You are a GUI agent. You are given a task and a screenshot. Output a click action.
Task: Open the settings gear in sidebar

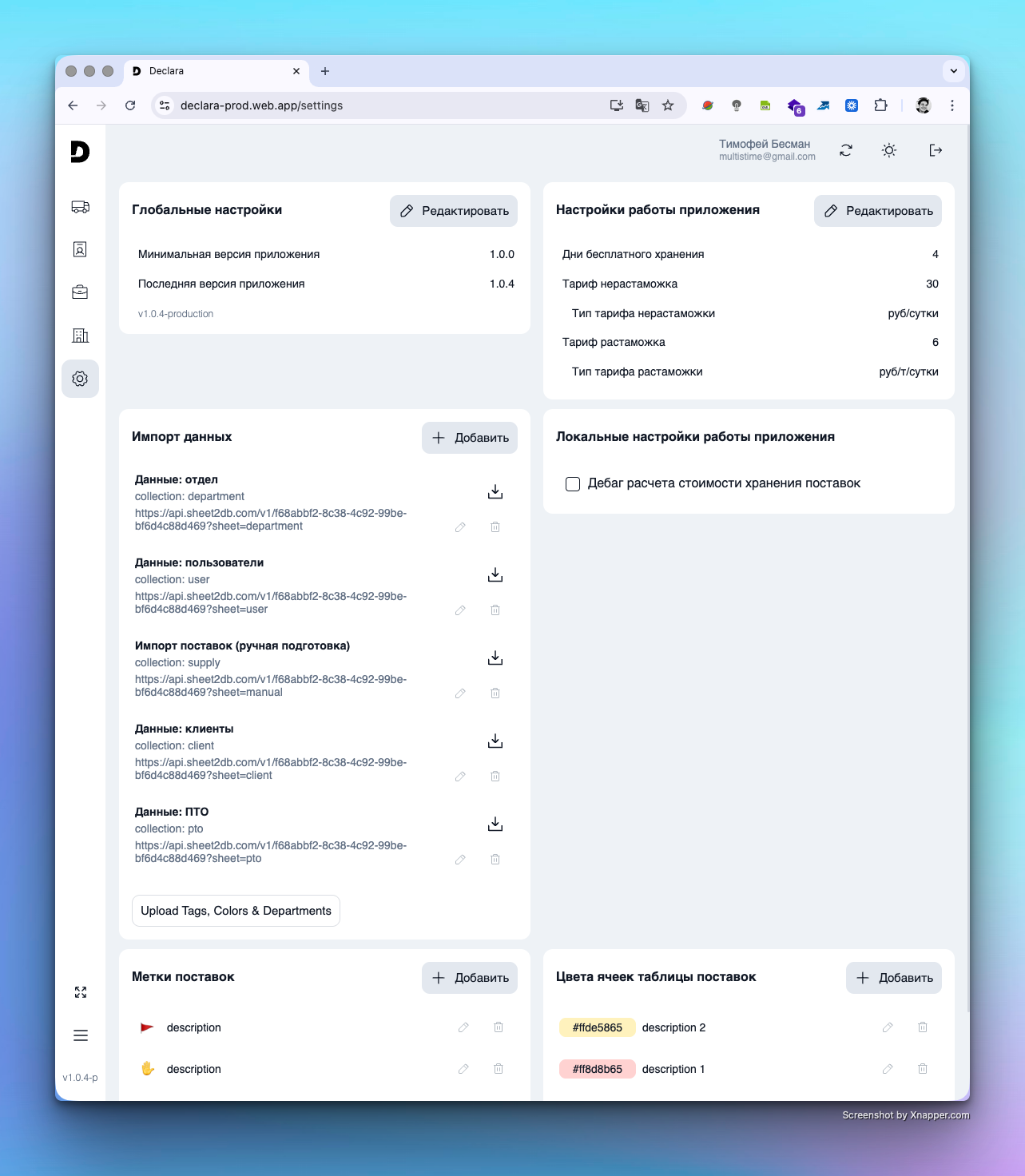click(x=80, y=379)
